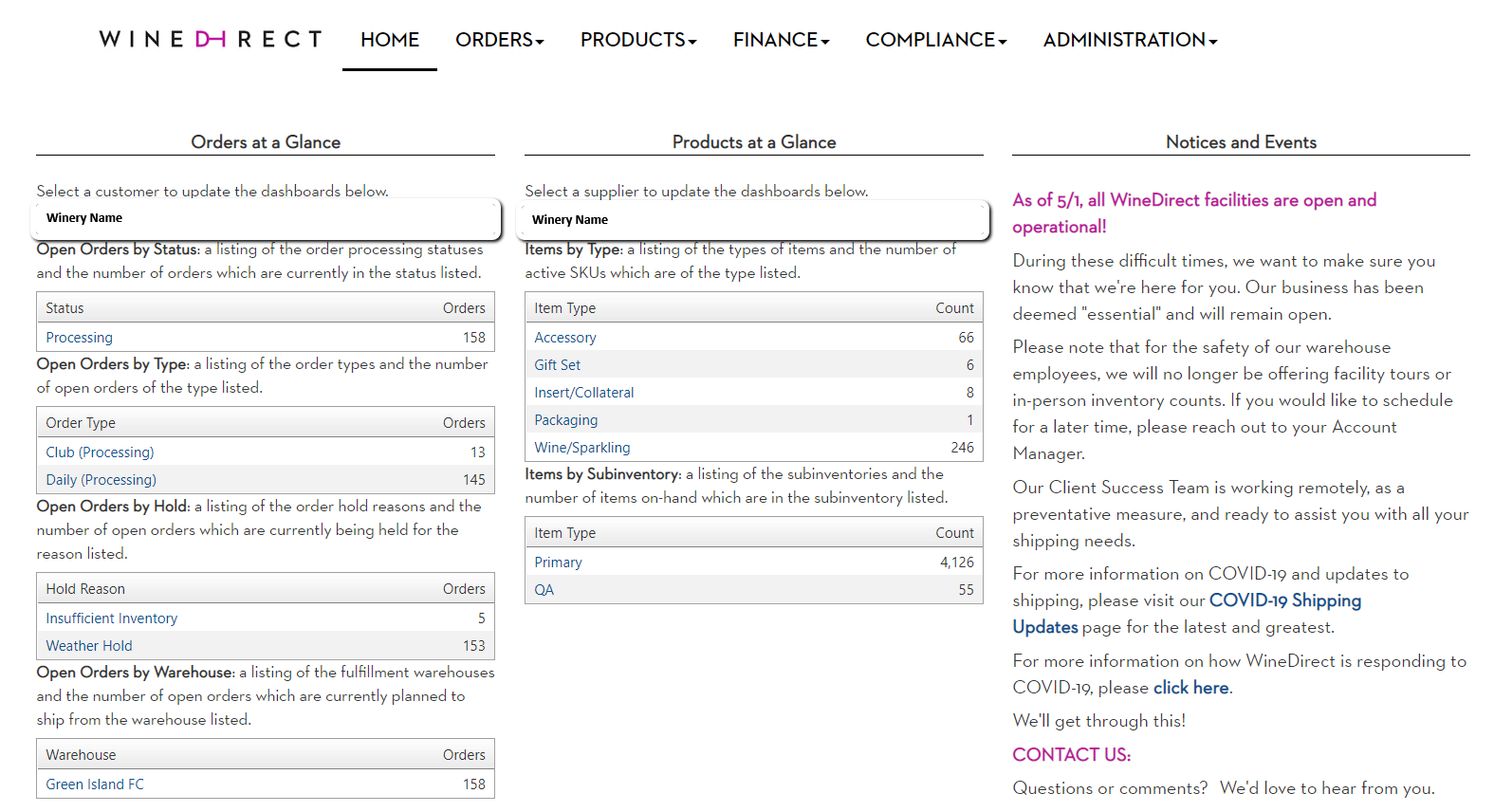Open the Weather Hold reason
This screenshot has height=812, width=1494.
(89, 646)
